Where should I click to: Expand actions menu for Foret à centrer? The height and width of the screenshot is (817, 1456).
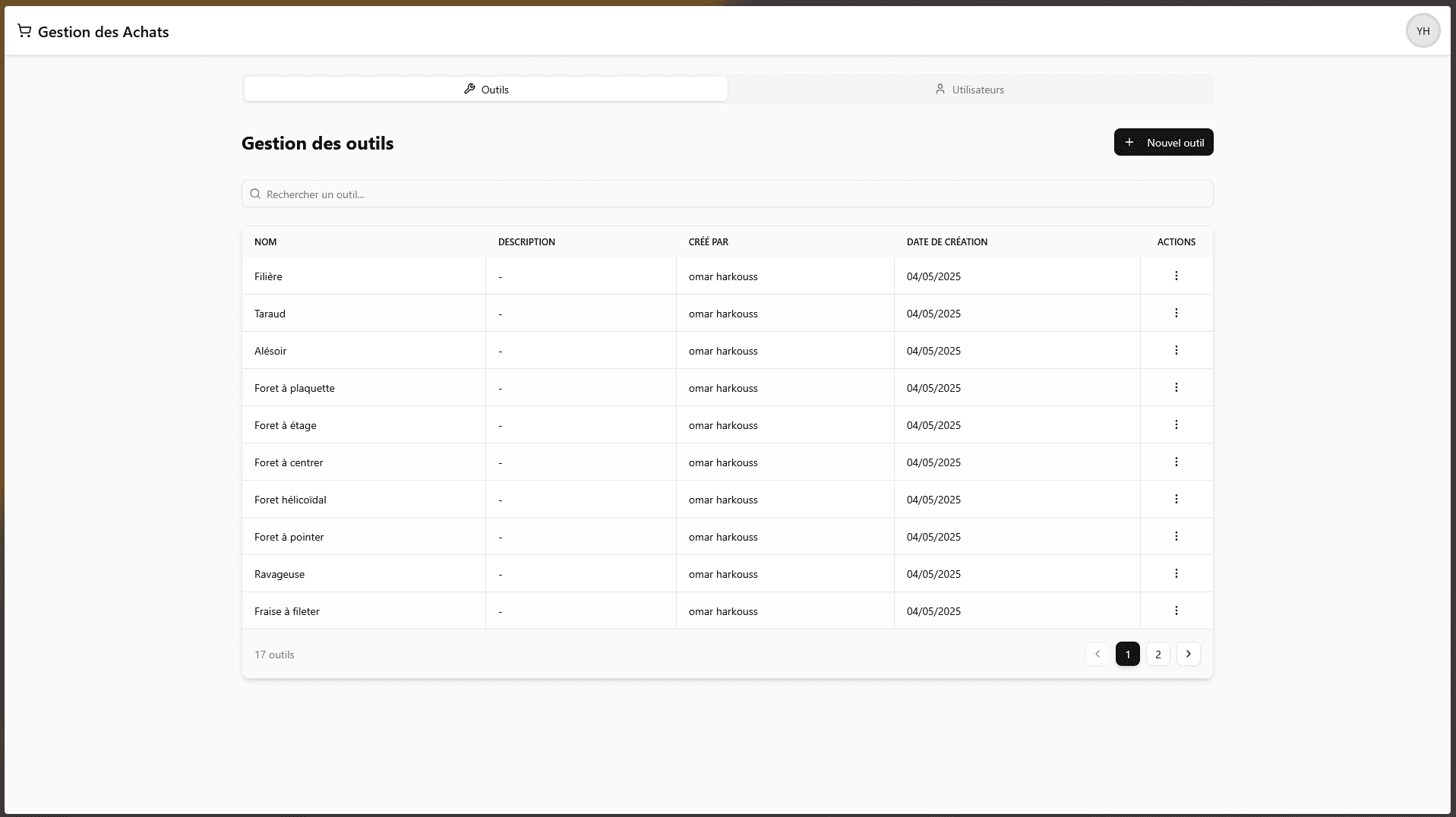[1176, 462]
